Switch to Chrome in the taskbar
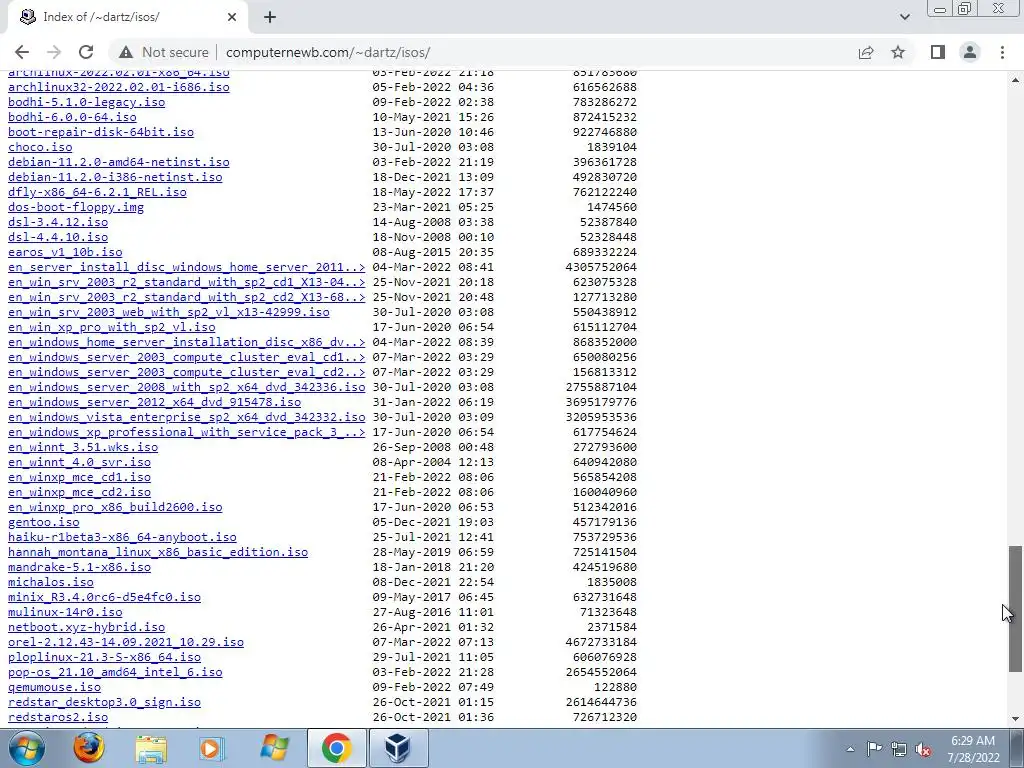 [336, 748]
